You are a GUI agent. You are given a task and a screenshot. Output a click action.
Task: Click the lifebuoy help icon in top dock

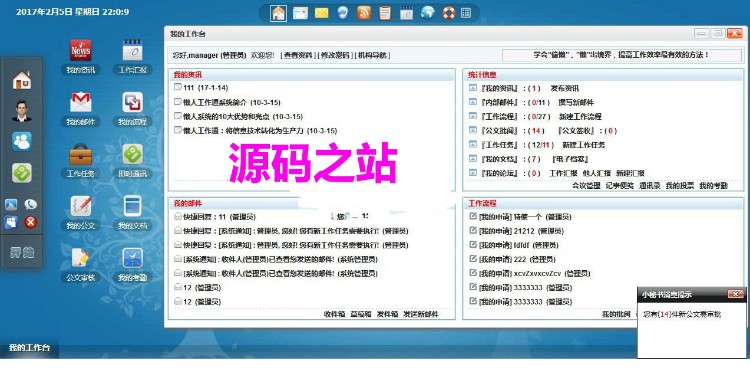coord(449,13)
